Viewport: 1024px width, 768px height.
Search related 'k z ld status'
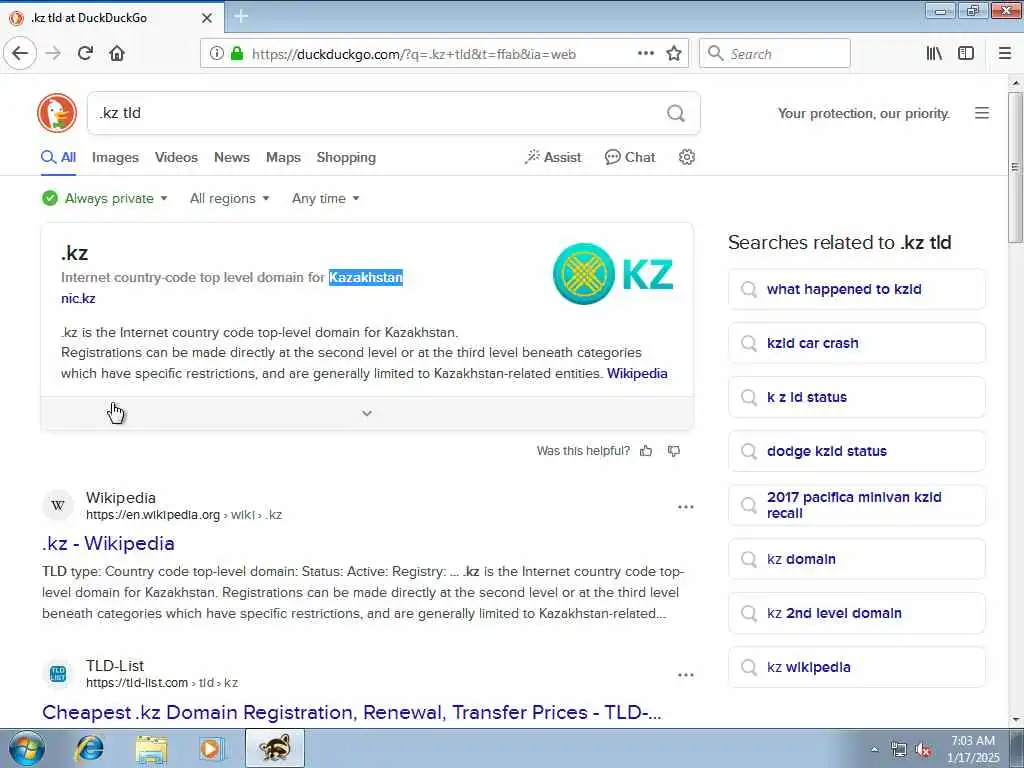(x=857, y=397)
